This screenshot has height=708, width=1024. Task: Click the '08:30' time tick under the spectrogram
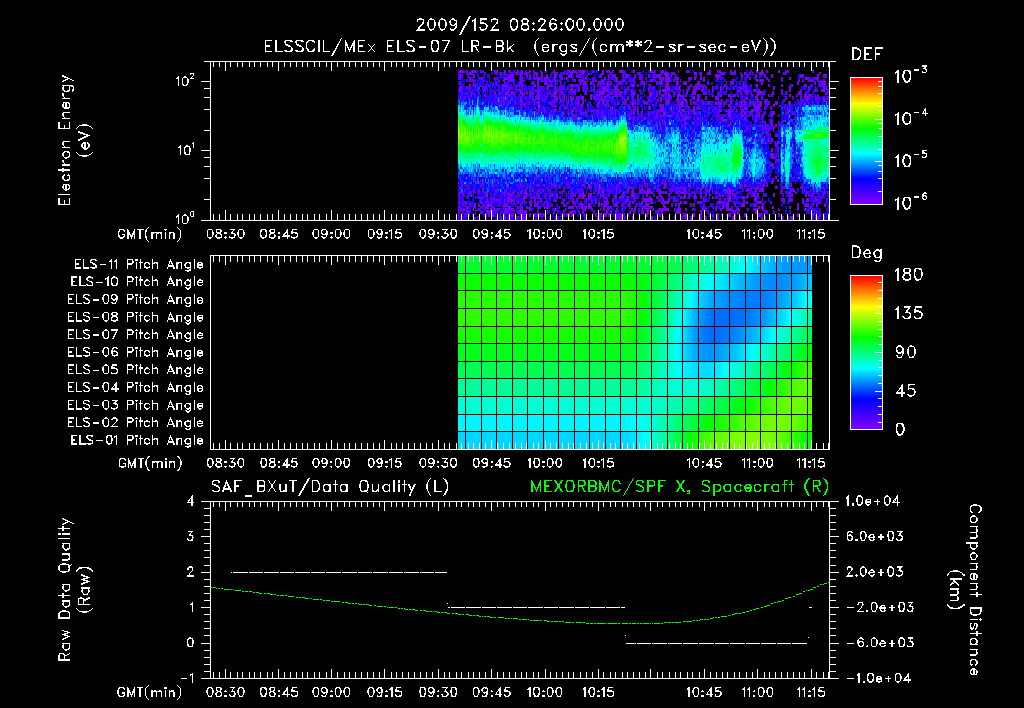click(225, 234)
